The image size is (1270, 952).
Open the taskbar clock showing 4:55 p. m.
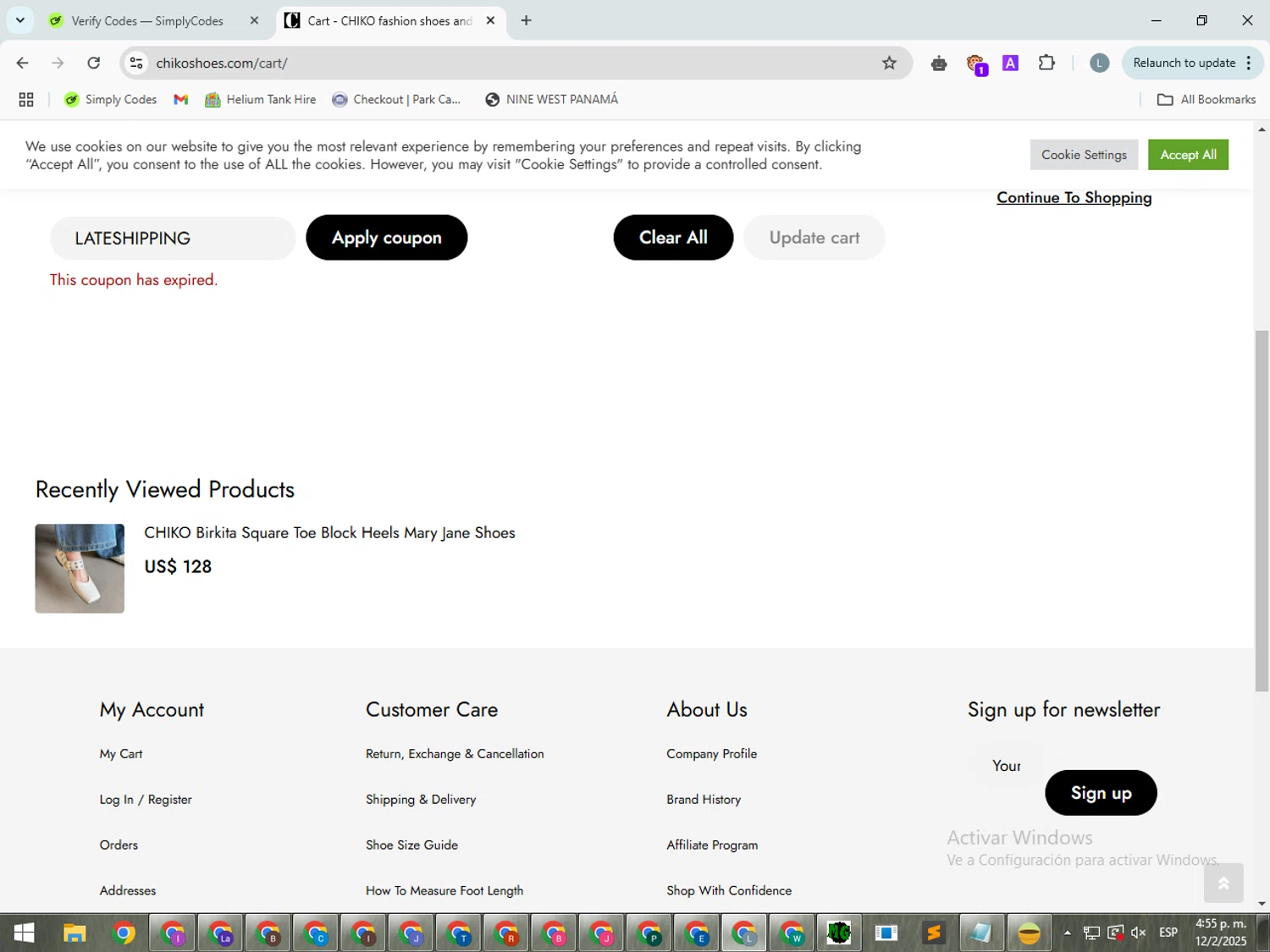click(1221, 933)
